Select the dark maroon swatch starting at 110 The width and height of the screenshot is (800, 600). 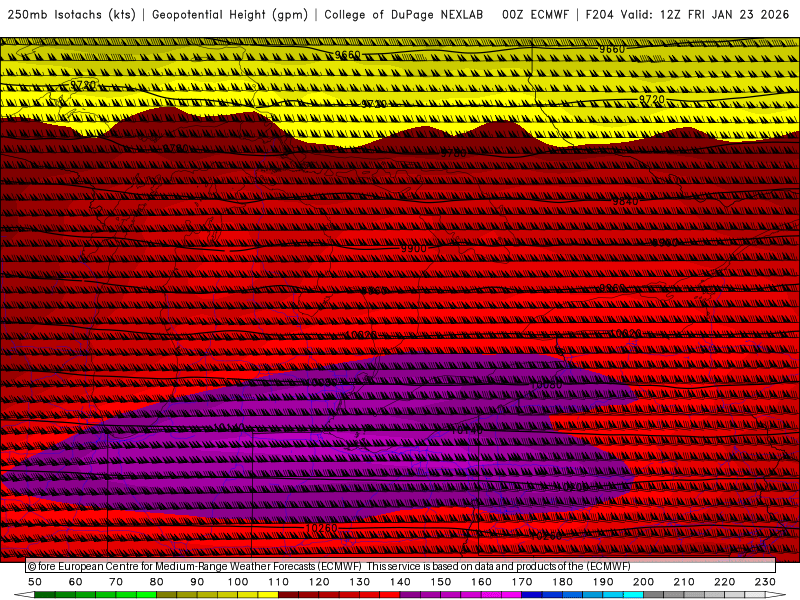coord(289,595)
